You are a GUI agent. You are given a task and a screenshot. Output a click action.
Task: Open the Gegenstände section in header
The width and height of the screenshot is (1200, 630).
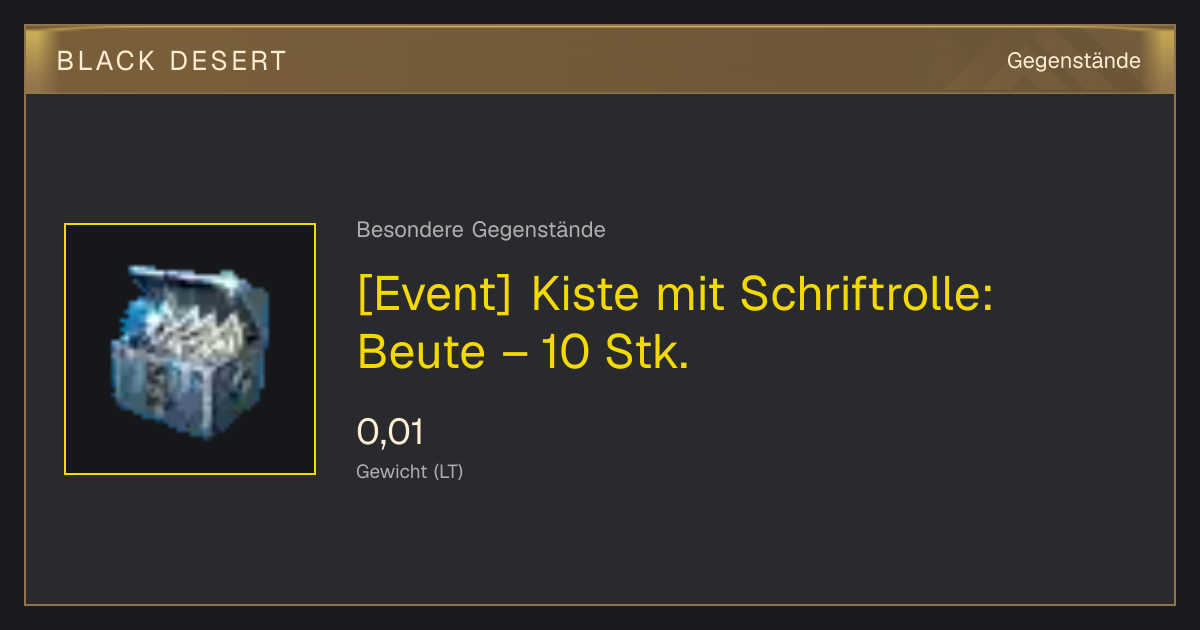[1074, 61]
